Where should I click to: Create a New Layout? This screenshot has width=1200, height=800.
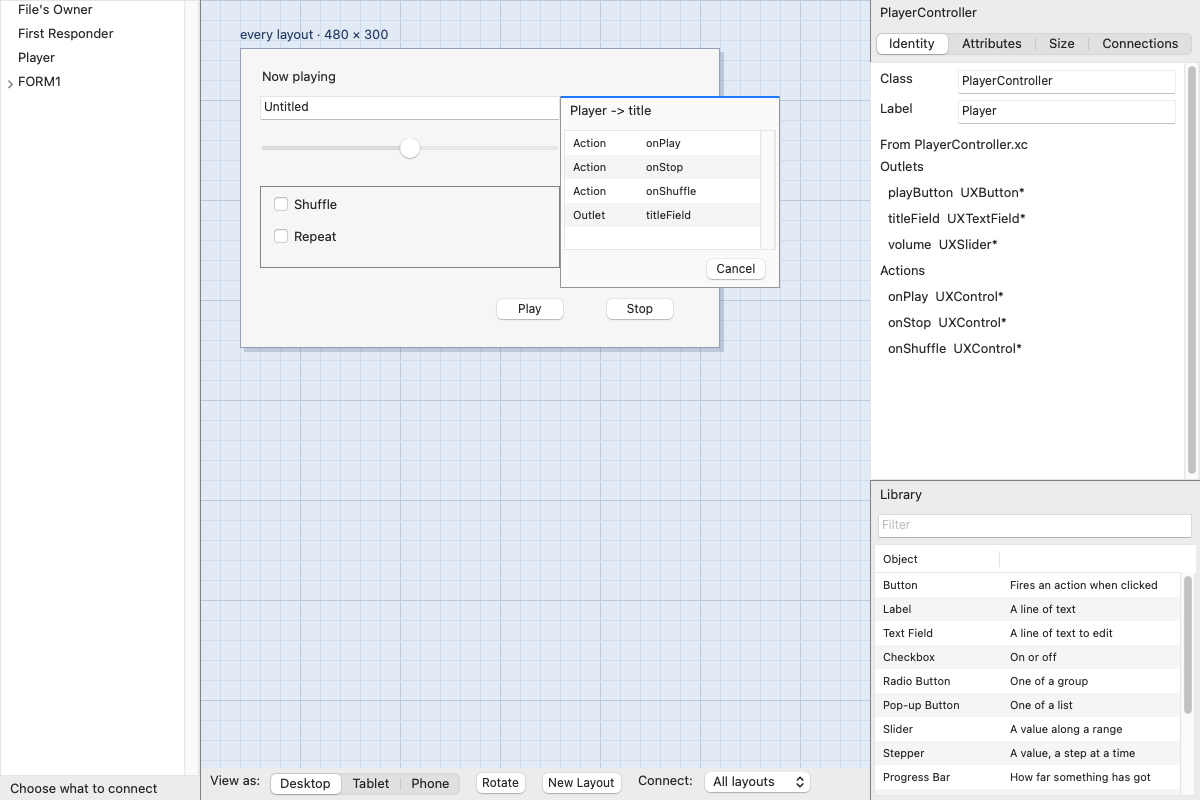(581, 783)
